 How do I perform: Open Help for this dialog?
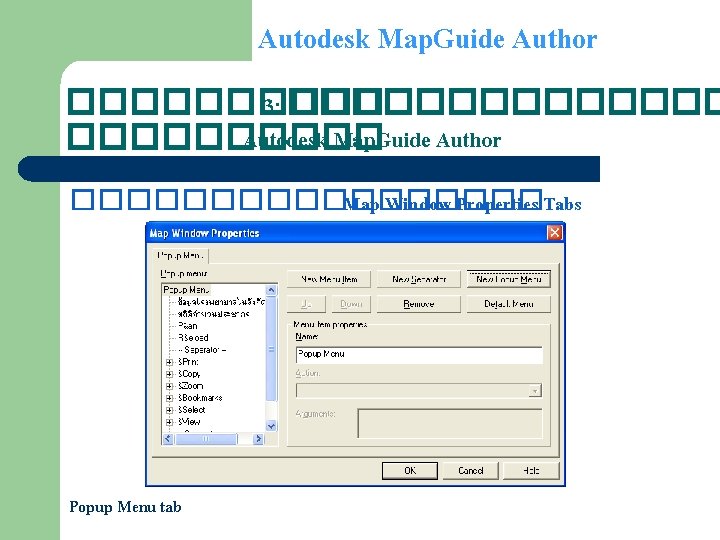pos(531,471)
